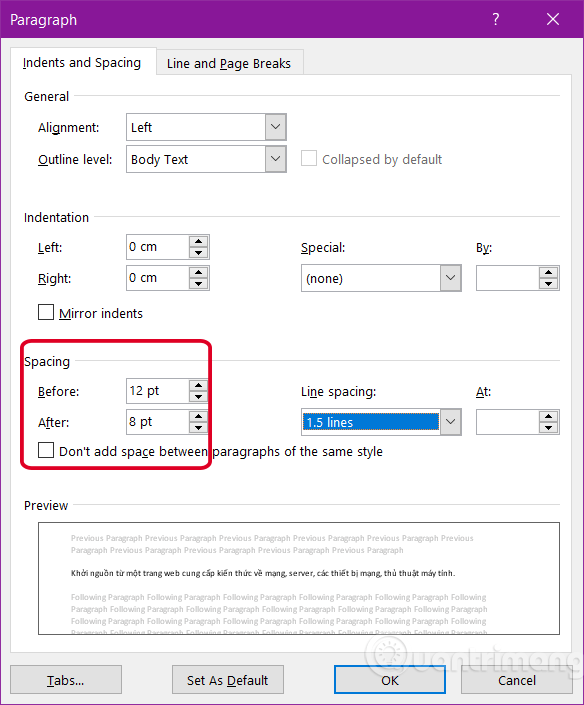Click the paragraph Preview box
This screenshot has width=584, height=705.
coord(299,578)
